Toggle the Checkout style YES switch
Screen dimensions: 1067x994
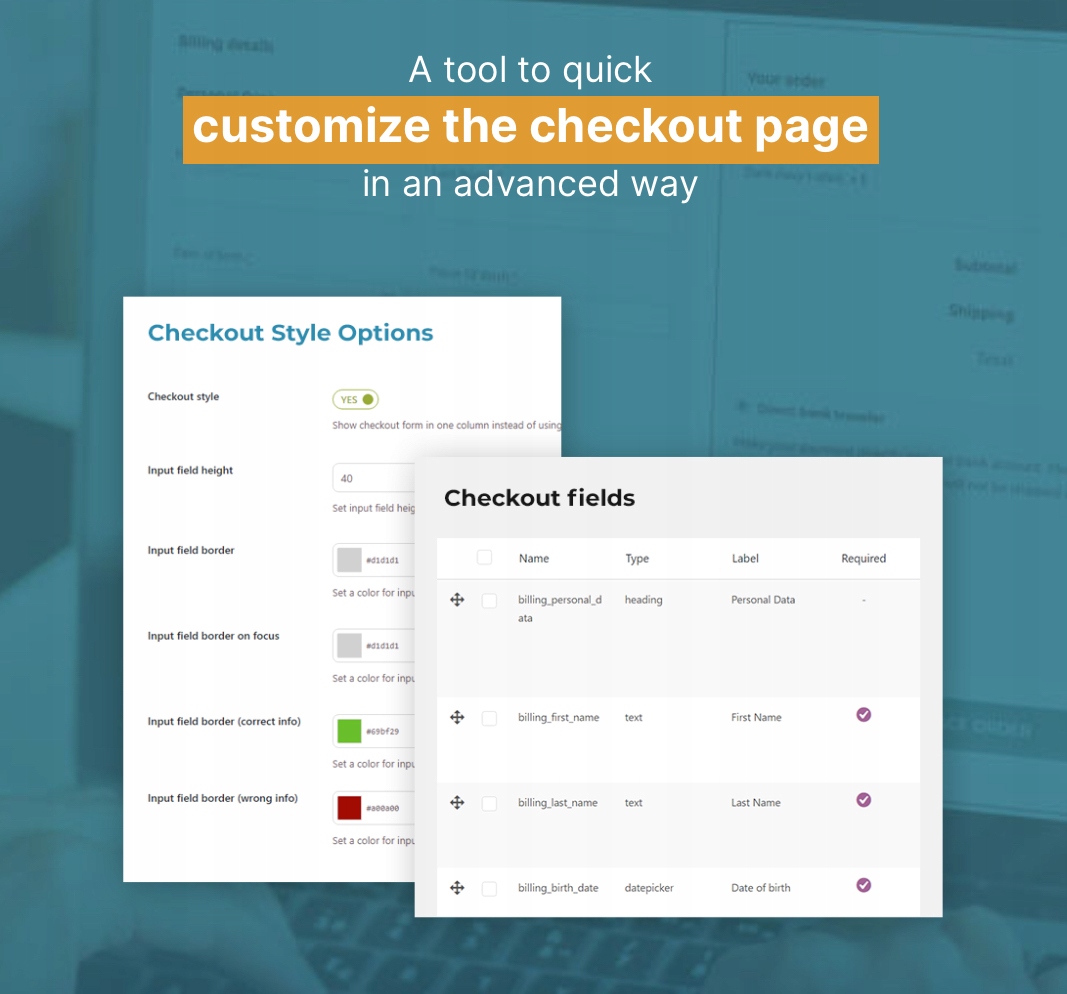[x=356, y=400]
